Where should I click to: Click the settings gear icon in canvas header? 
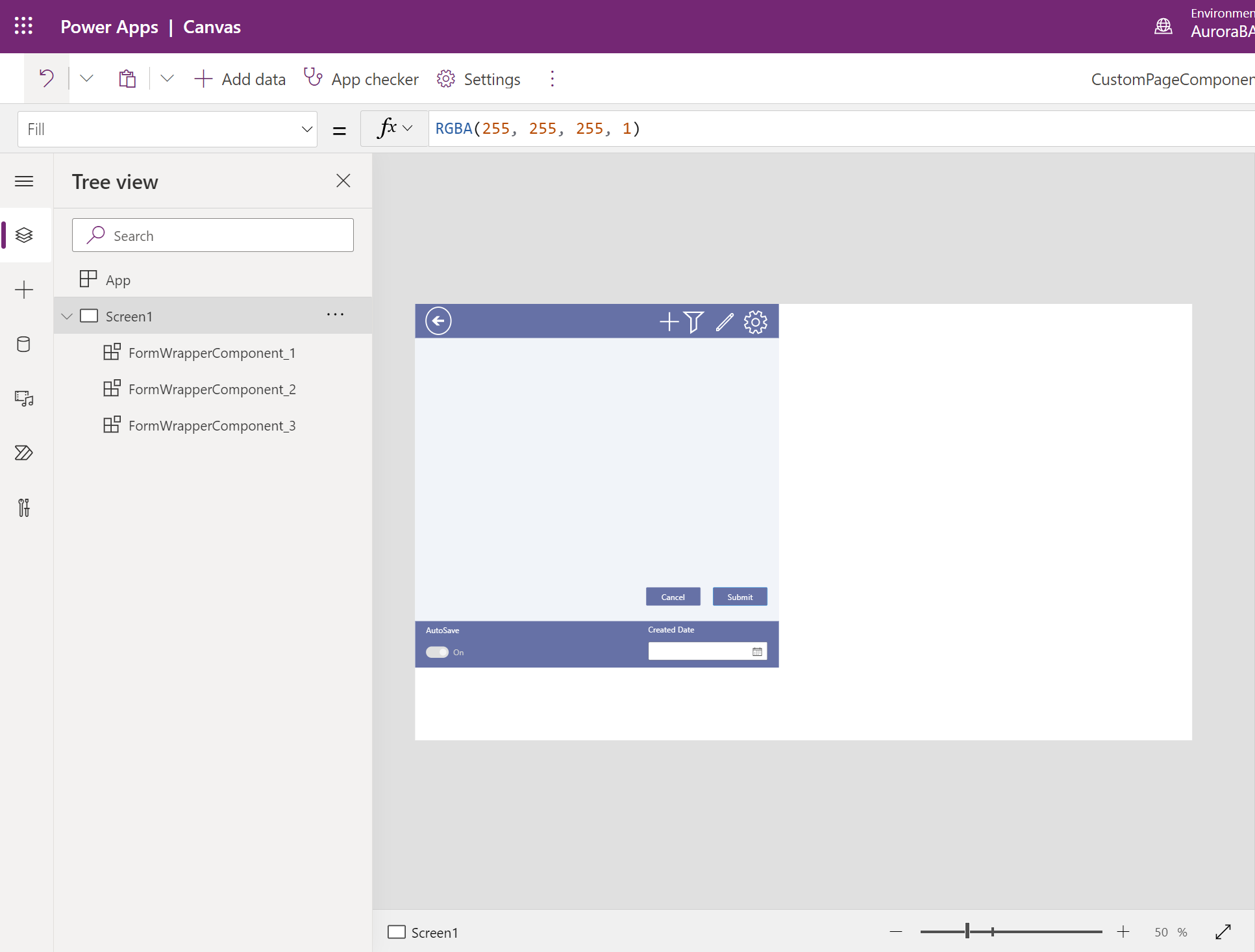pyautogui.click(x=755, y=321)
